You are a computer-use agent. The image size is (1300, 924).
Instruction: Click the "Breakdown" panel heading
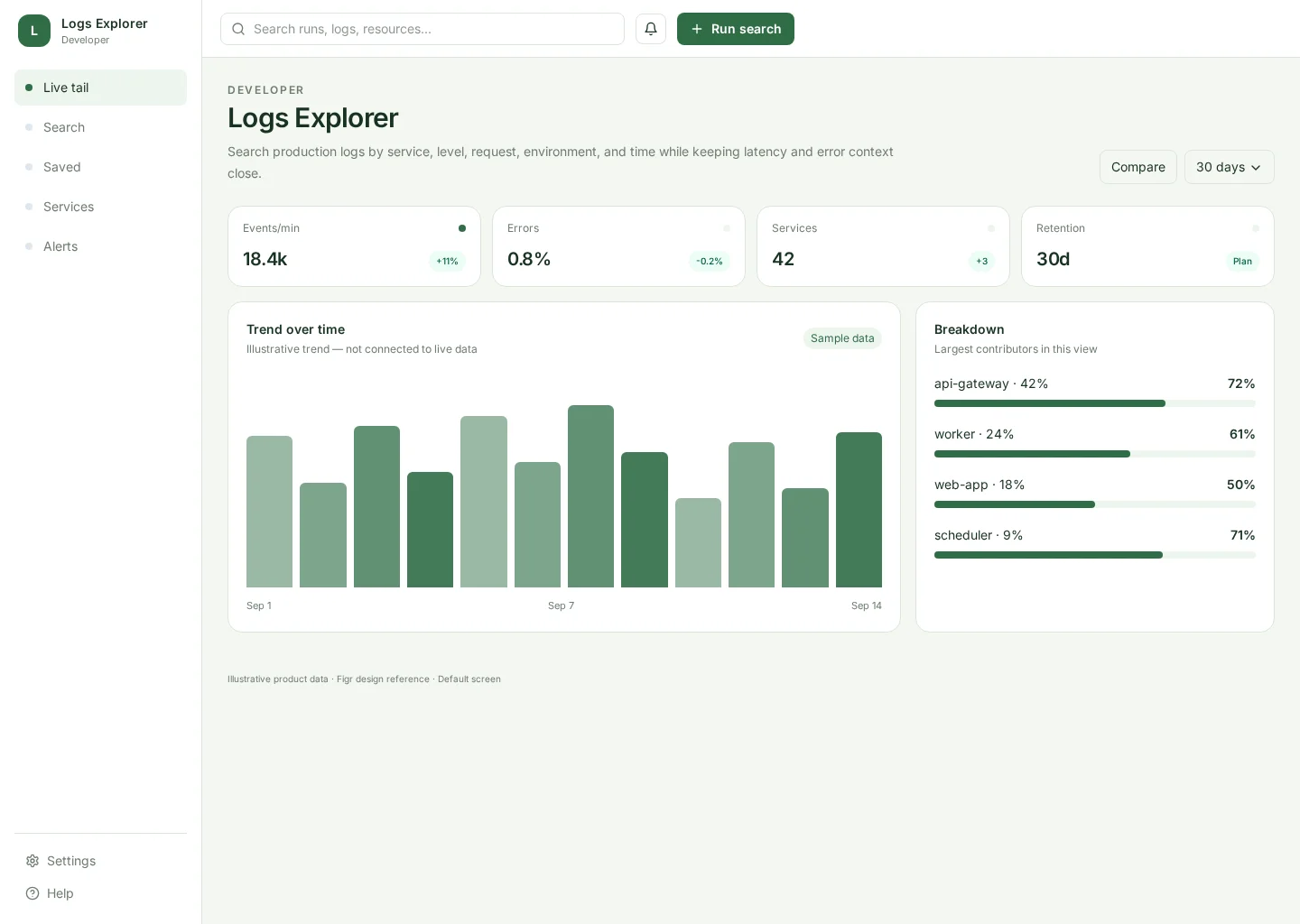970,329
